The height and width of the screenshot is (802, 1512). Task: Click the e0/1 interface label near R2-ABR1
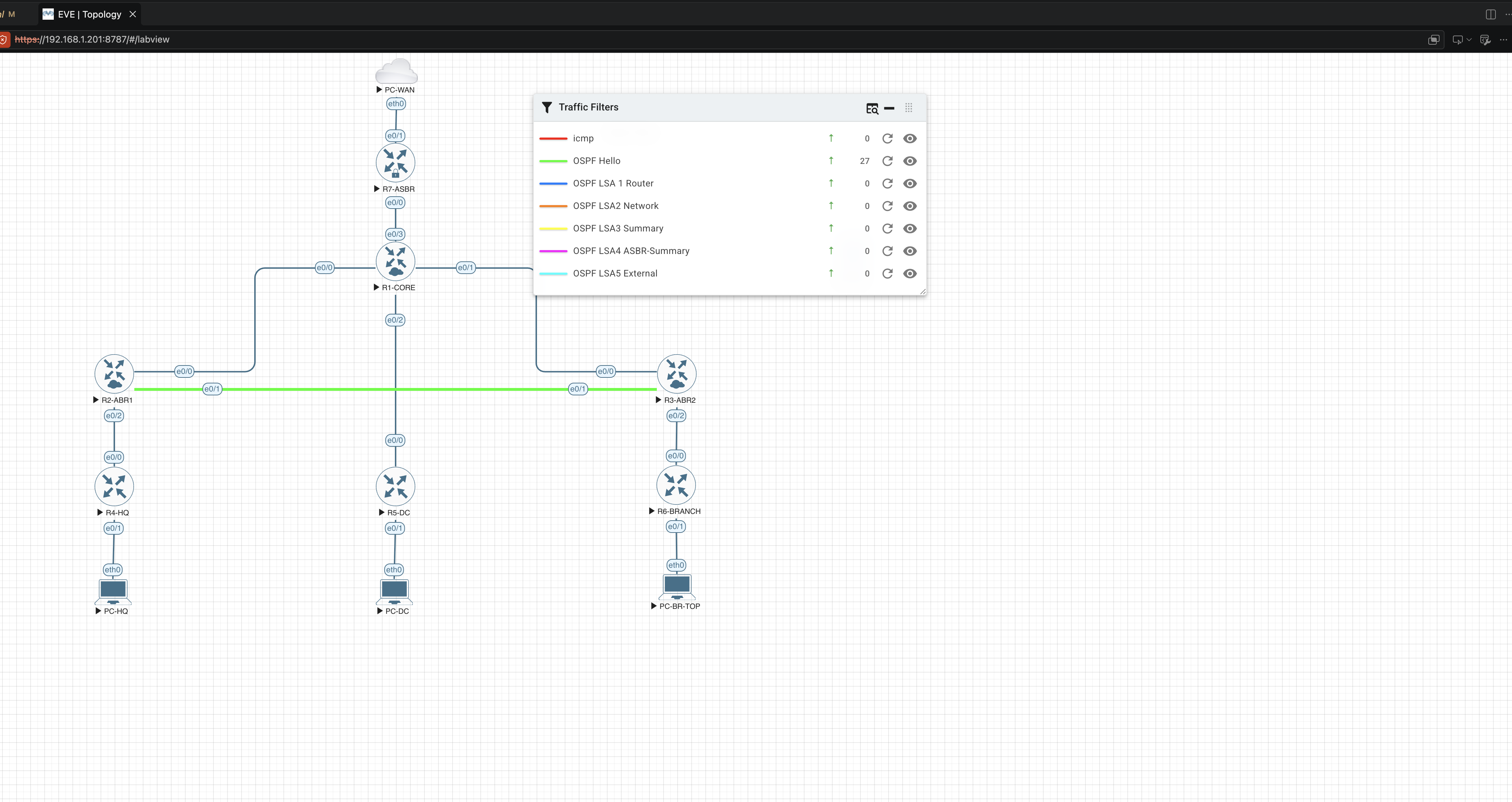(x=212, y=389)
